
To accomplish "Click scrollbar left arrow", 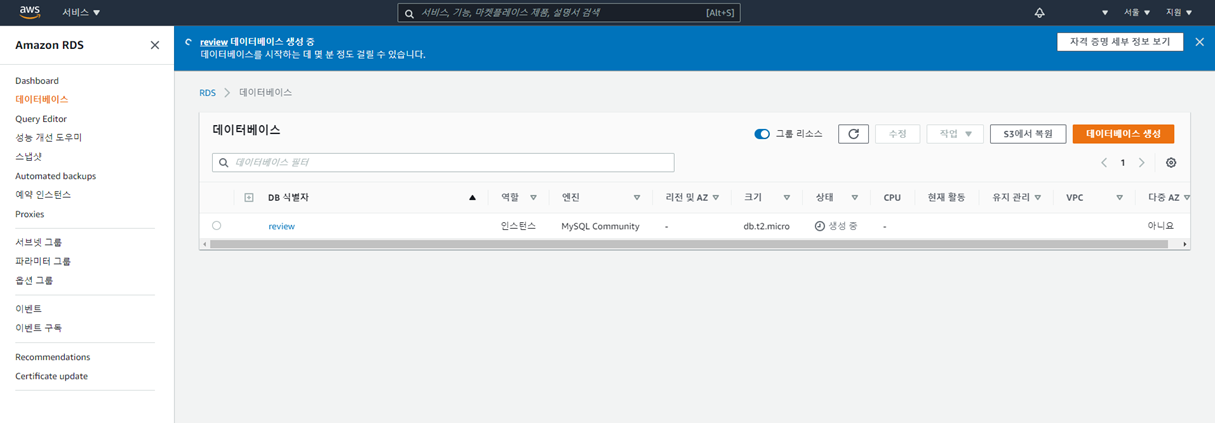I will click(x=204, y=244).
